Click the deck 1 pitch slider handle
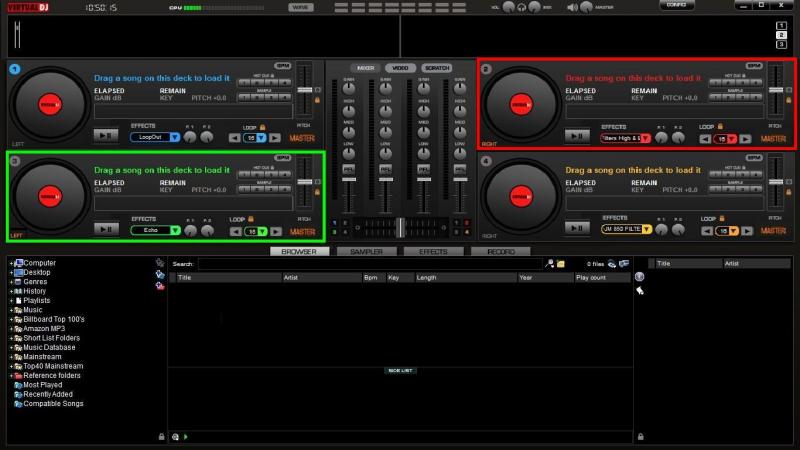Image resolution: width=800 pixels, height=450 pixels. (x=305, y=90)
